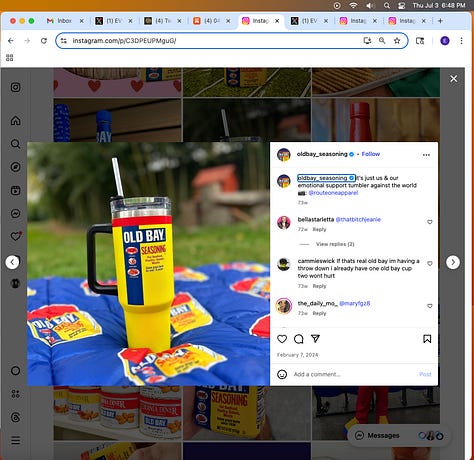Open the Explore compass icon in sidebar
The image size is (474, 460).
[x=15, y=167]
